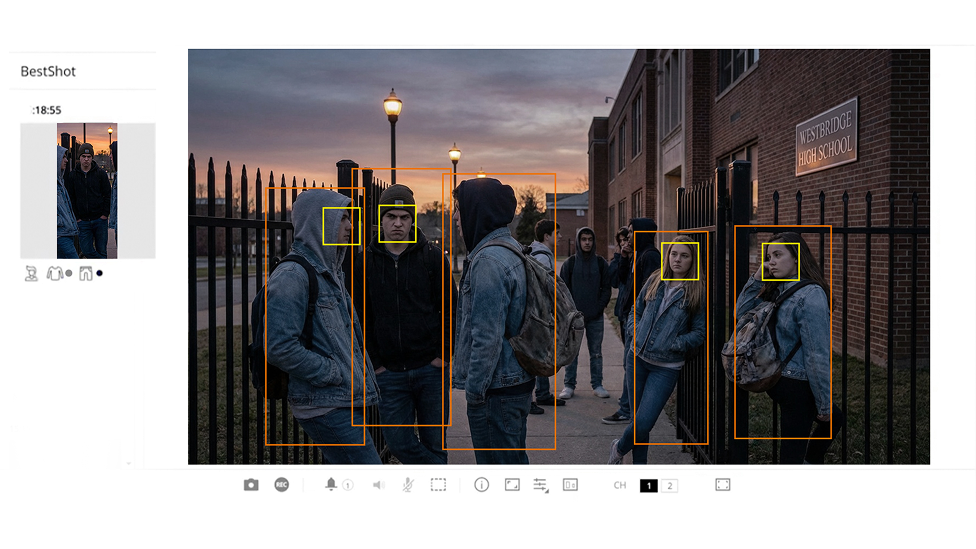The image size is (976, 549).
Task: Click the layout split view icon
Action: click(570, 485)
